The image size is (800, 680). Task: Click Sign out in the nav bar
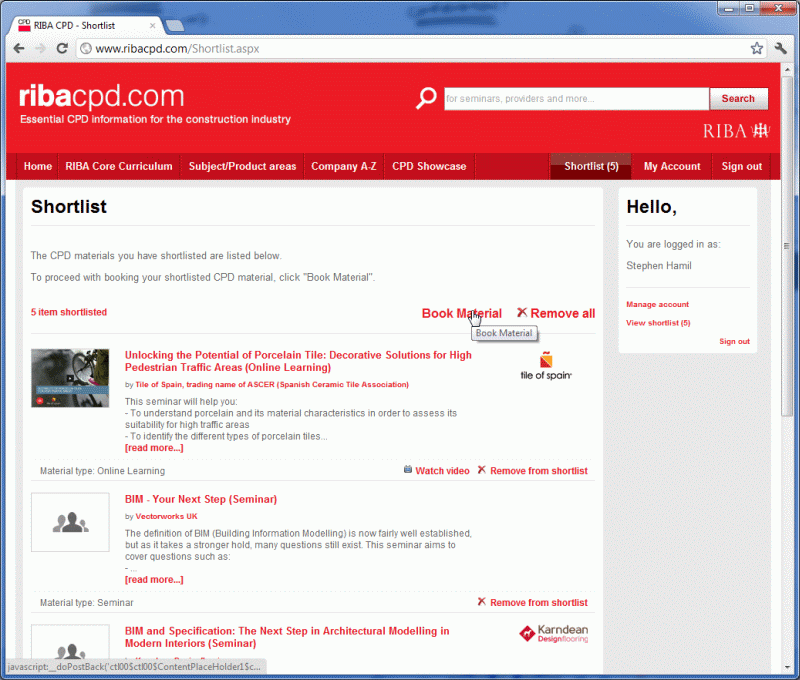[741, 166]
